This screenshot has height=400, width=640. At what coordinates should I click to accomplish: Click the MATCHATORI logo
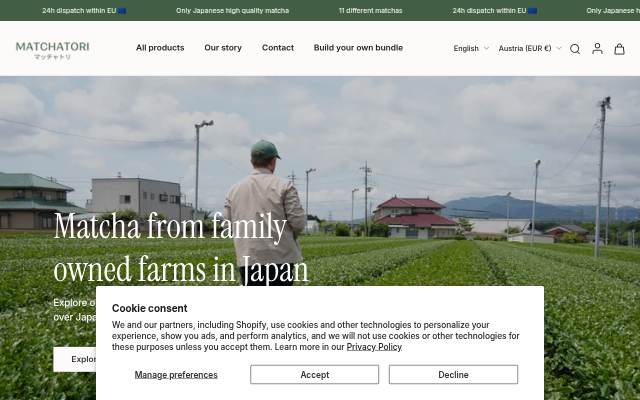click(x=53, y=50)
